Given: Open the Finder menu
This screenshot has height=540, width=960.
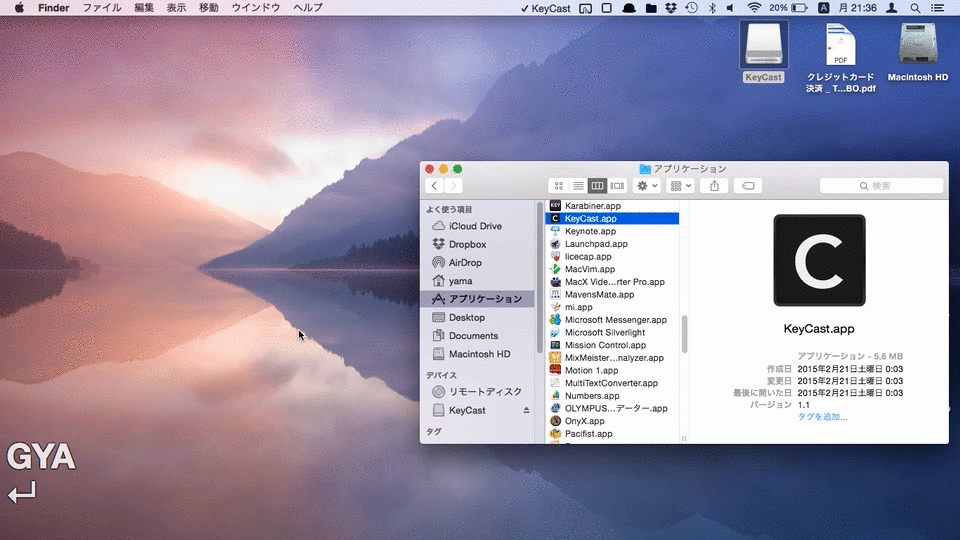Looking at the screenshot, I should click(53, 8).
